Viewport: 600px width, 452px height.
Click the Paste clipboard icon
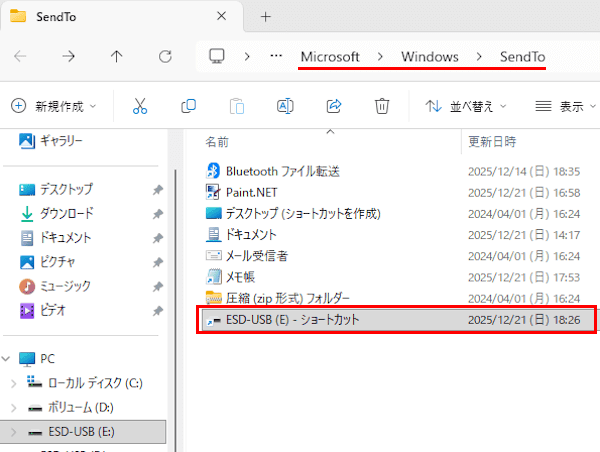point(236,106)
